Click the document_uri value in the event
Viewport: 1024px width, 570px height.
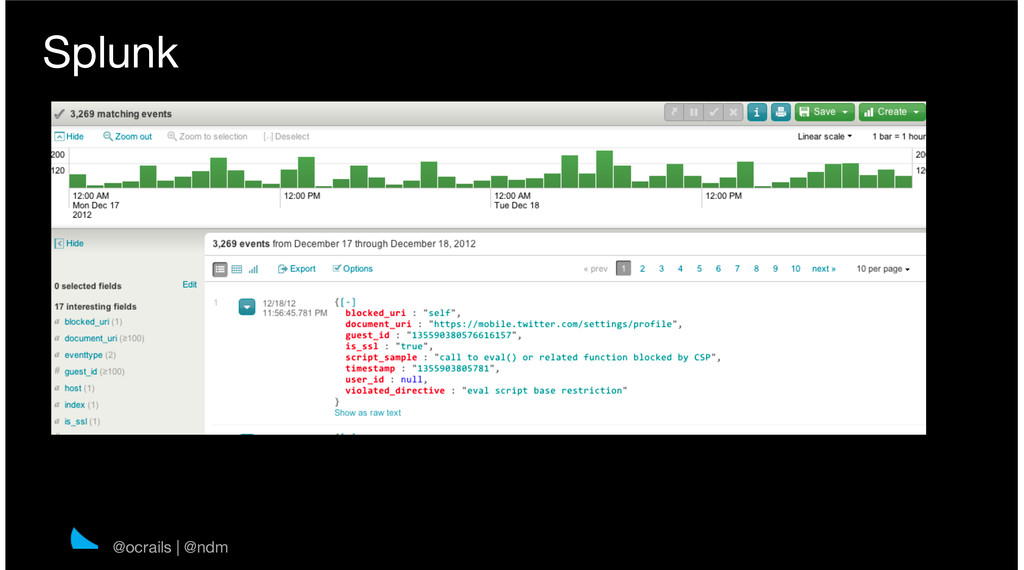tap(553, 325)
